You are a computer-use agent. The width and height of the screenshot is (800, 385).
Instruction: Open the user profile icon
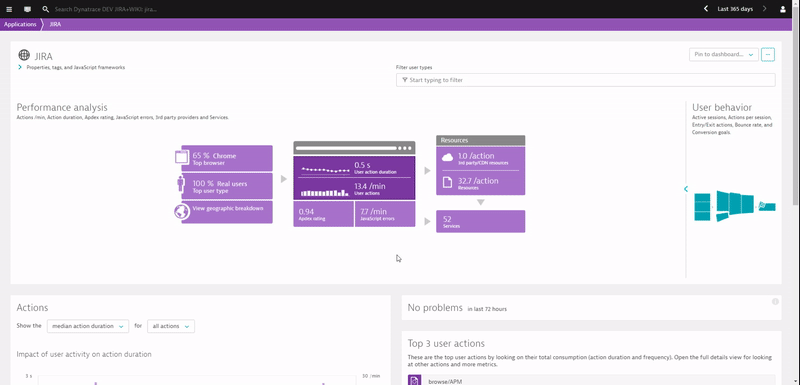tap(783, 9)
